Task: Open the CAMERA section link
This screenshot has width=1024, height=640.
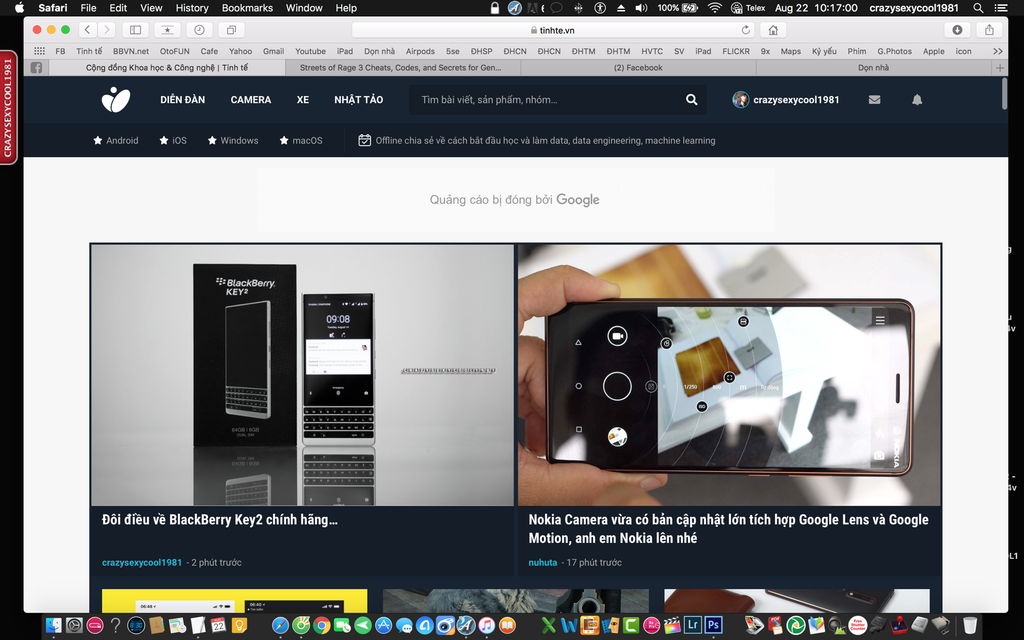Action: pyautogui.click(x=251, y=100)
